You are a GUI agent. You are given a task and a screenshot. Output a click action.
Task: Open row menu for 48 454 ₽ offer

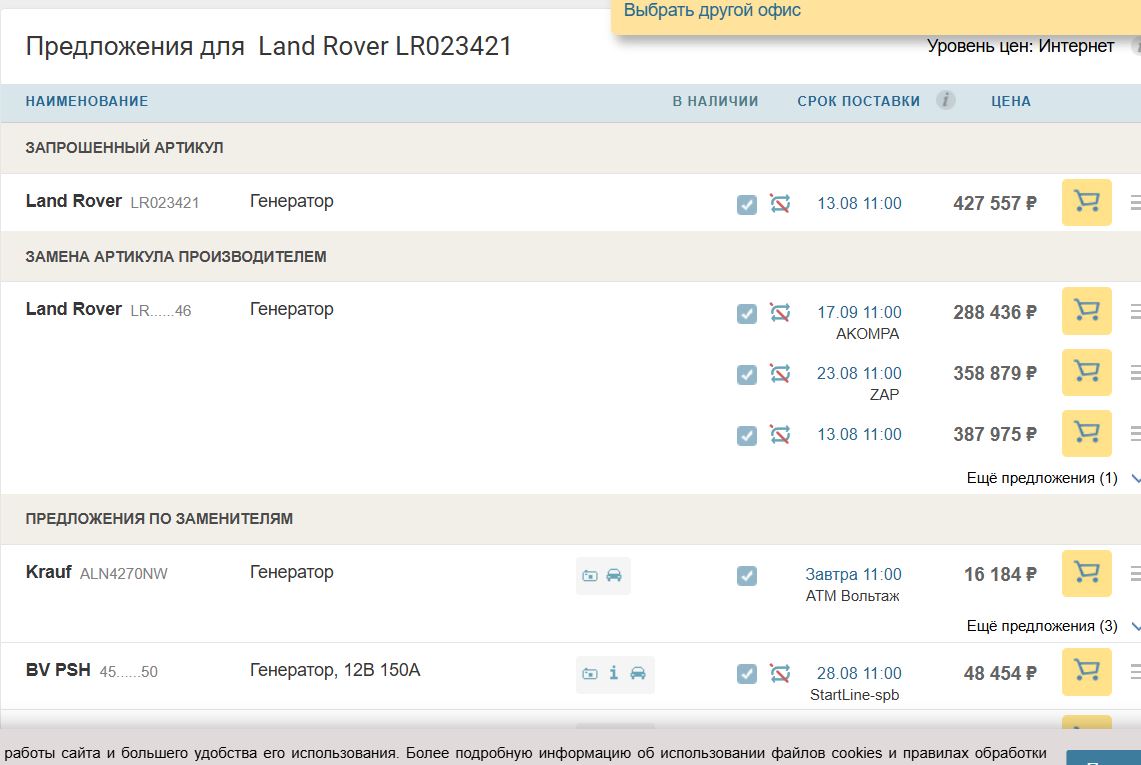[1135, 673]
